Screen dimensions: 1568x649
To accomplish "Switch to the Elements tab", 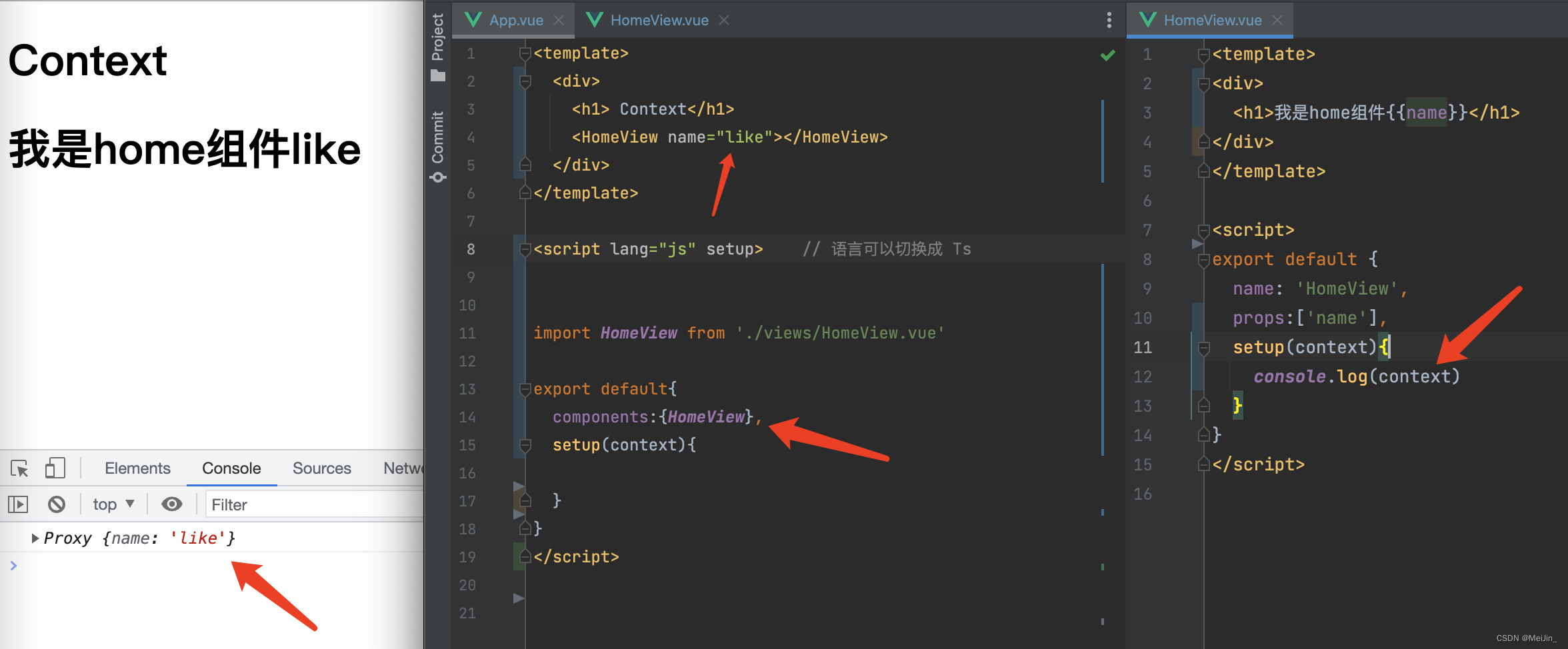I will pos(137,468).
